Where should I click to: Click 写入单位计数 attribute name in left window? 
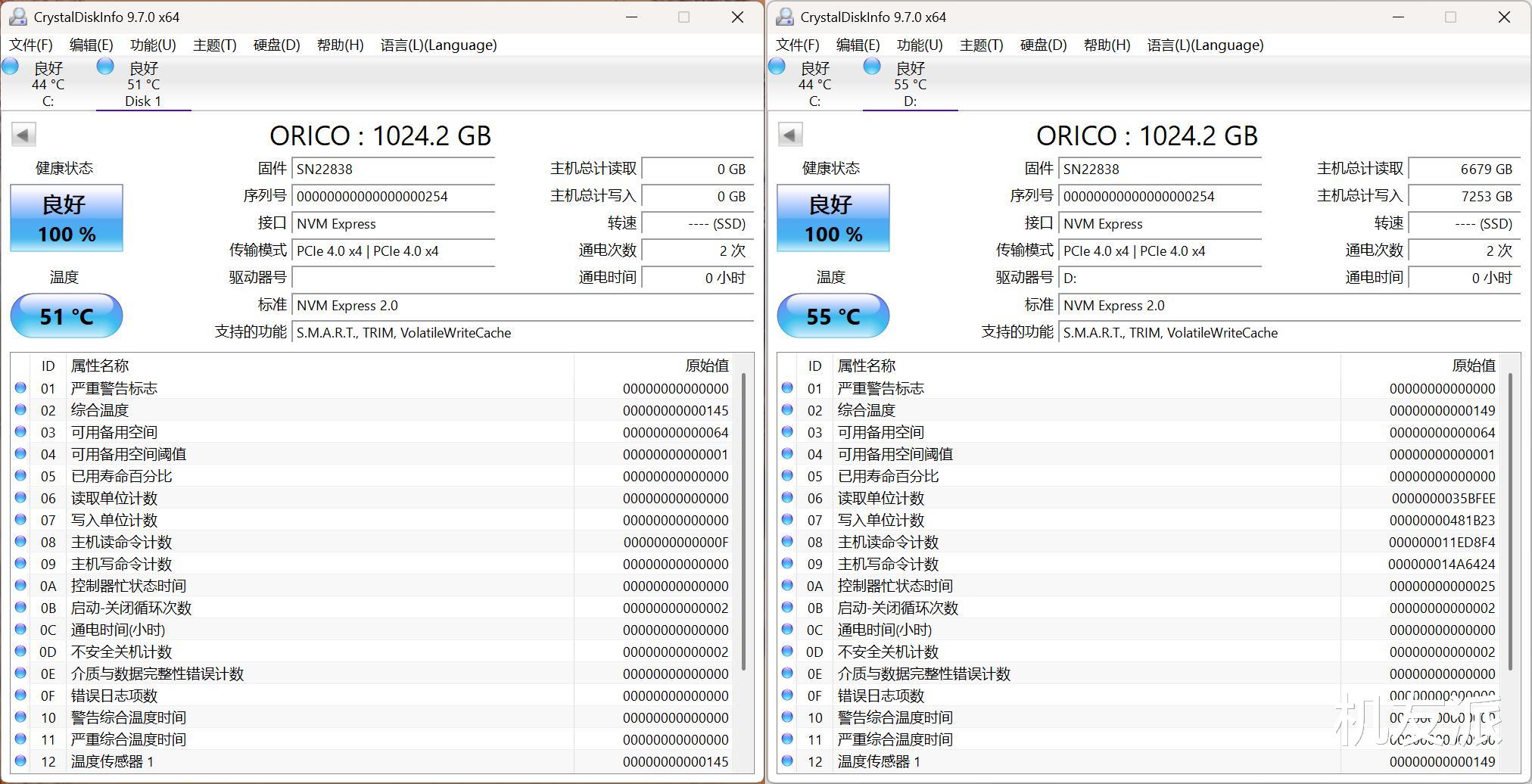[x=114, y=520]
